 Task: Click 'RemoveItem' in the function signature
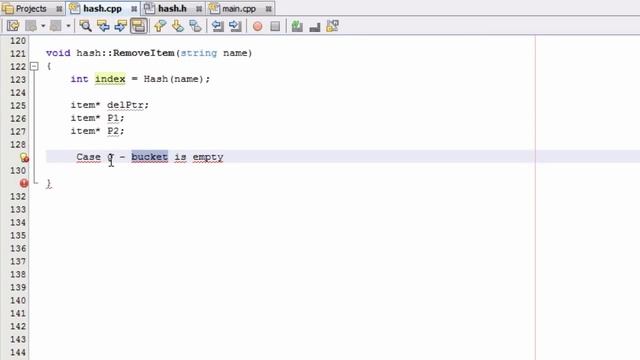144,53
